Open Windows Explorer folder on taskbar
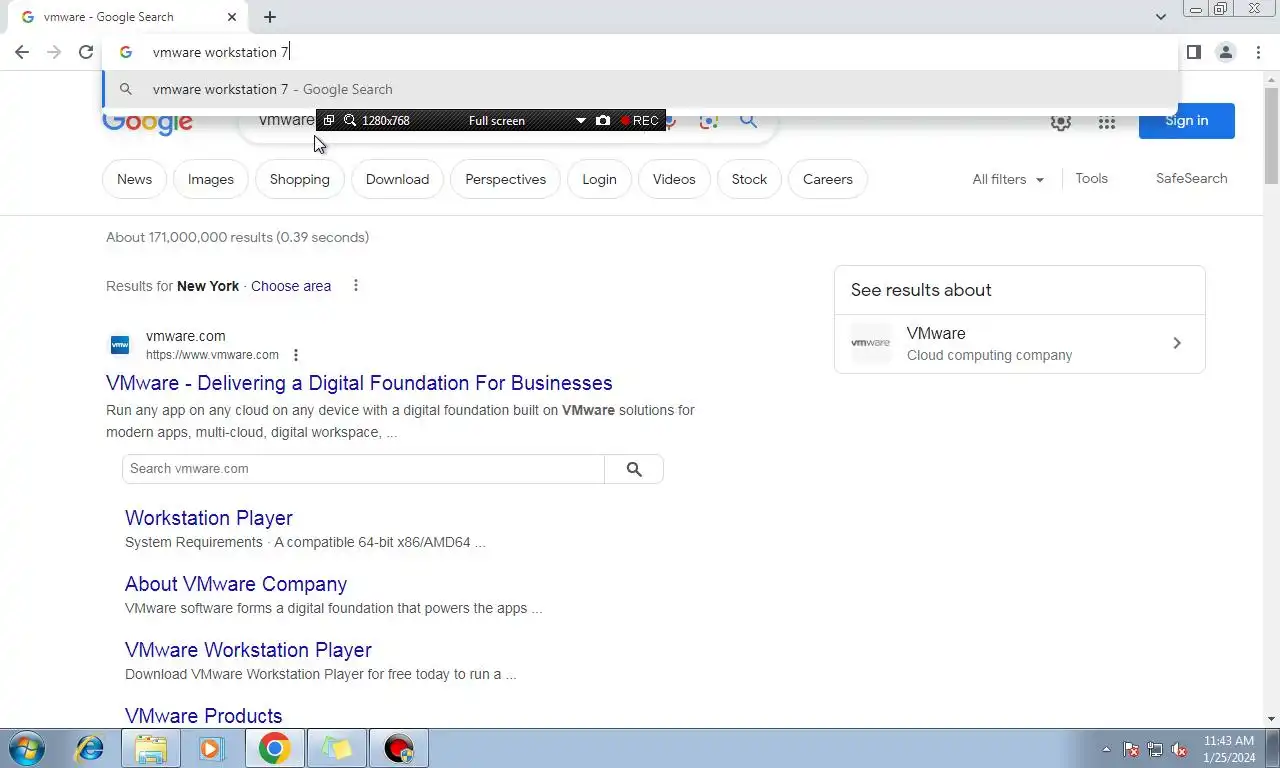 point(151,748)
